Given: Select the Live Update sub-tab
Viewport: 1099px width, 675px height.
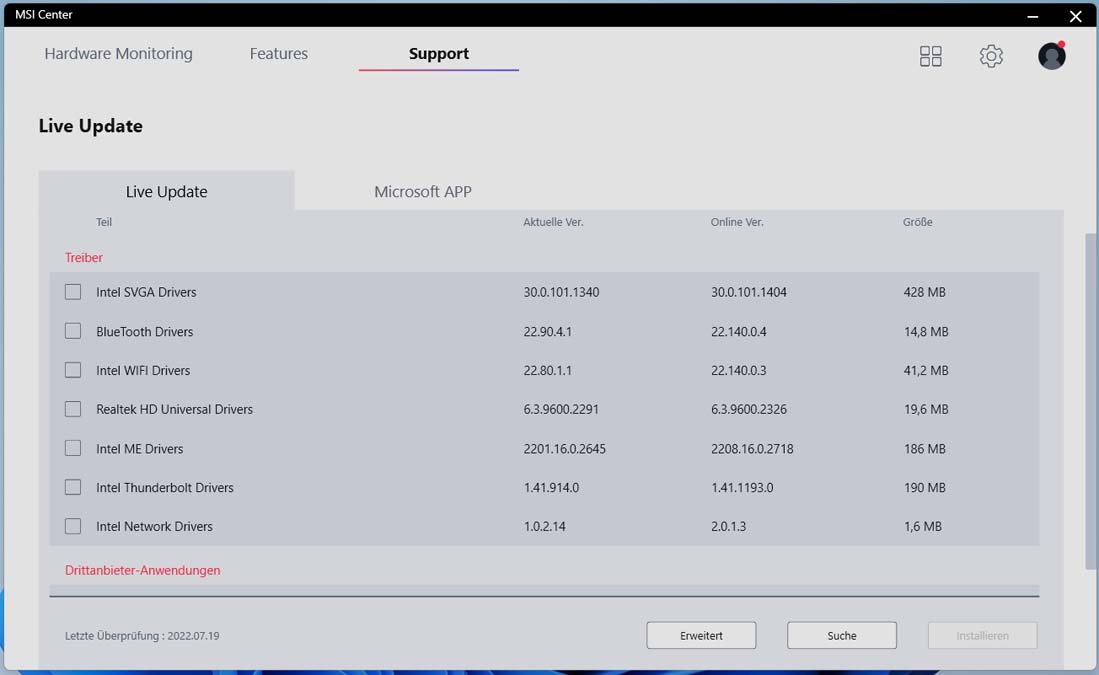Looking at the screenshot, I should point(167,191).
